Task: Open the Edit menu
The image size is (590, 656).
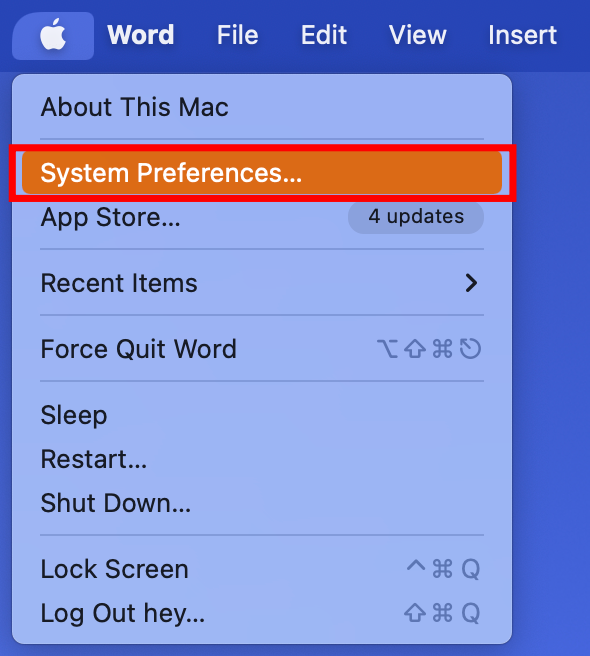Action: 324,35
